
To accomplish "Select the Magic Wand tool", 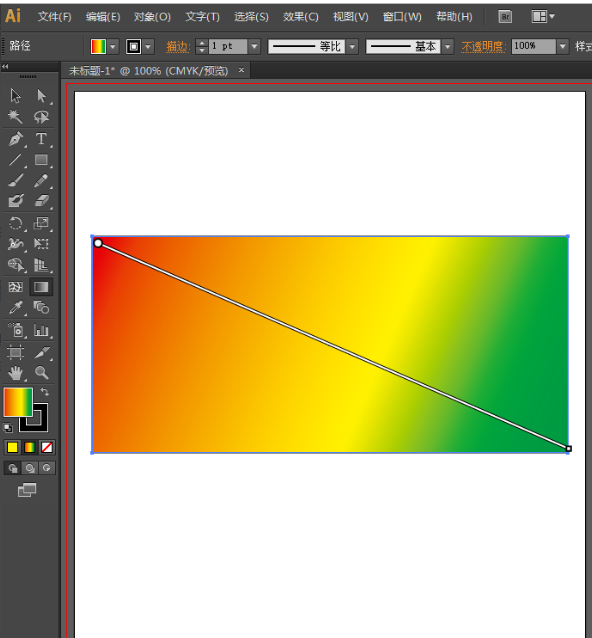I will [x=15, y=117].
